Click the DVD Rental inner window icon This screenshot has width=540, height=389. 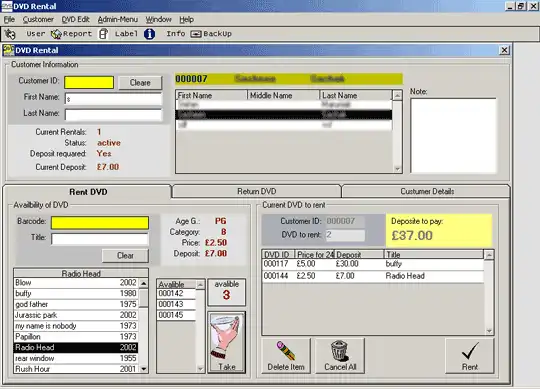pos(8,50)
